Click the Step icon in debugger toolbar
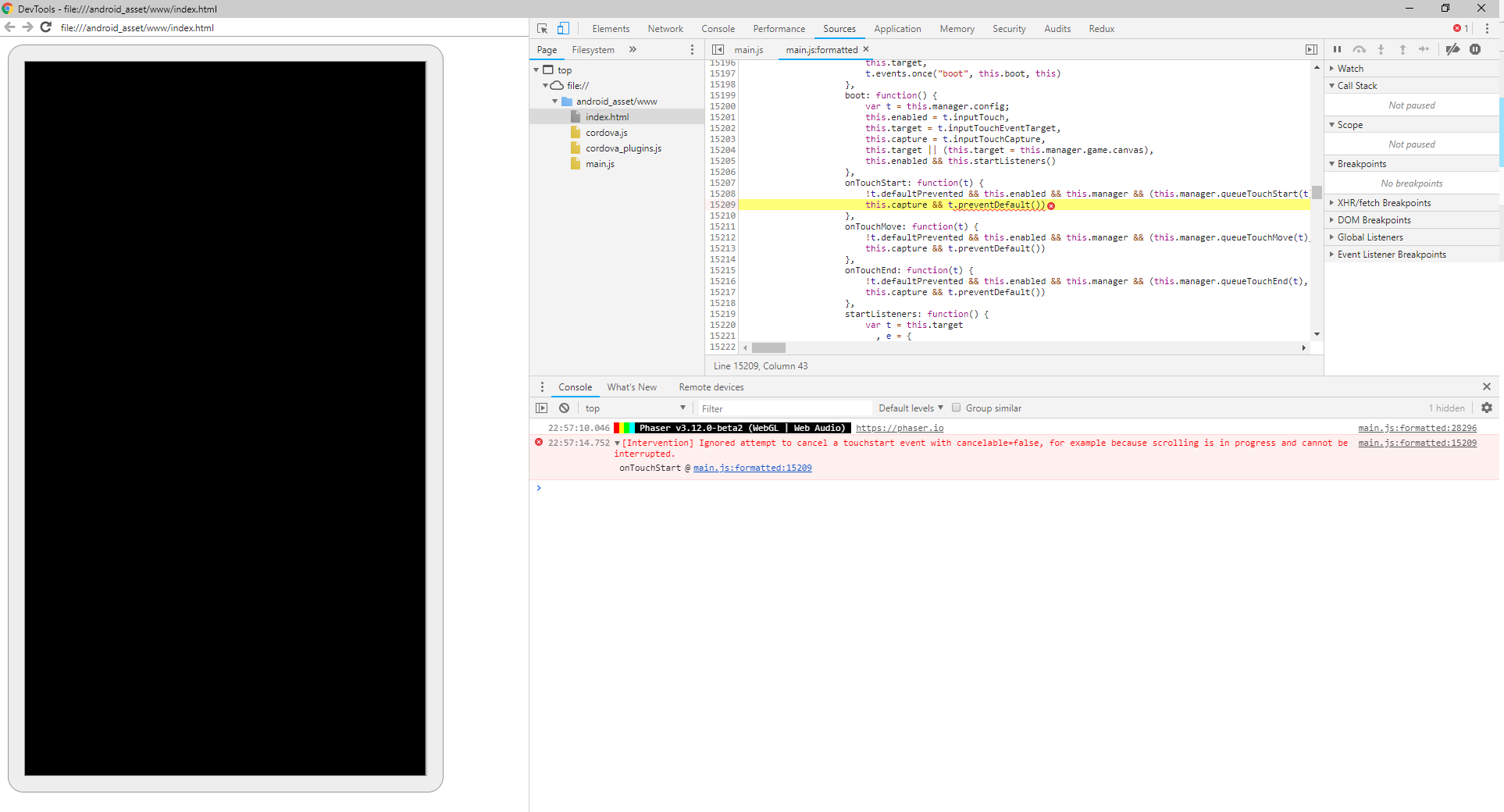Screen dimensions: 1504x812 coord(1424,49)
